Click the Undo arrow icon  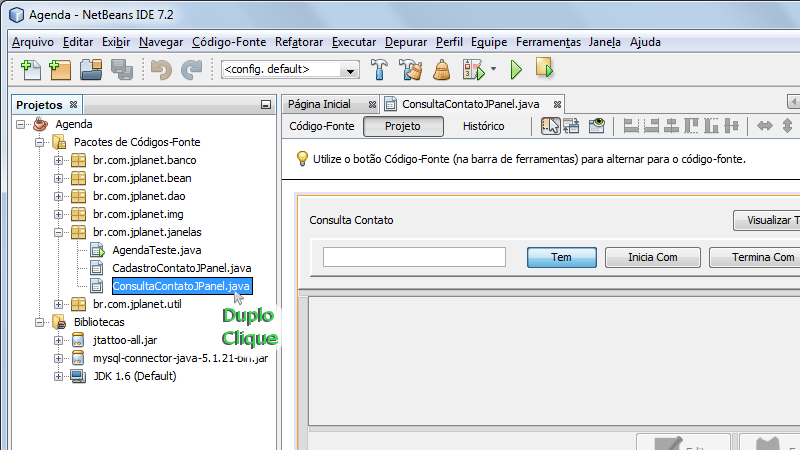click(161, 70)
